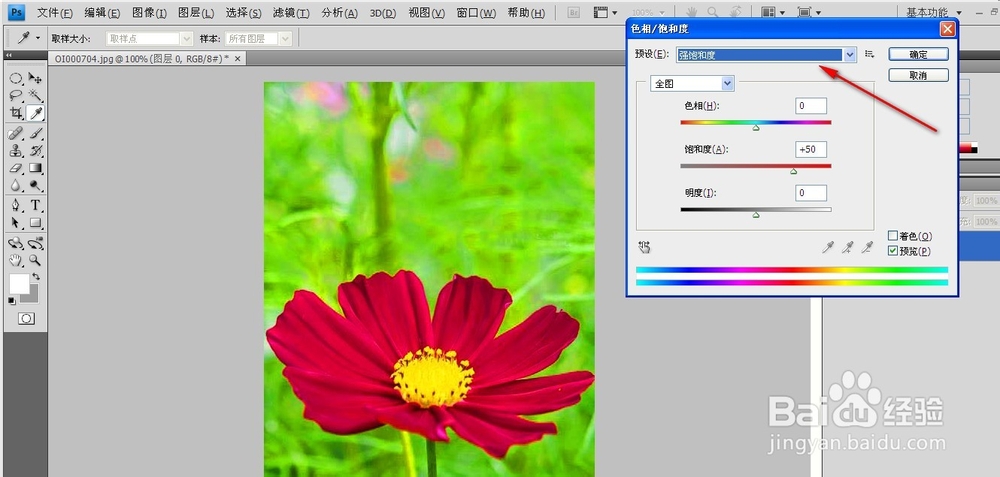
Task: Select the Hand tool in toolbox
Action: (x=16, y=260)
